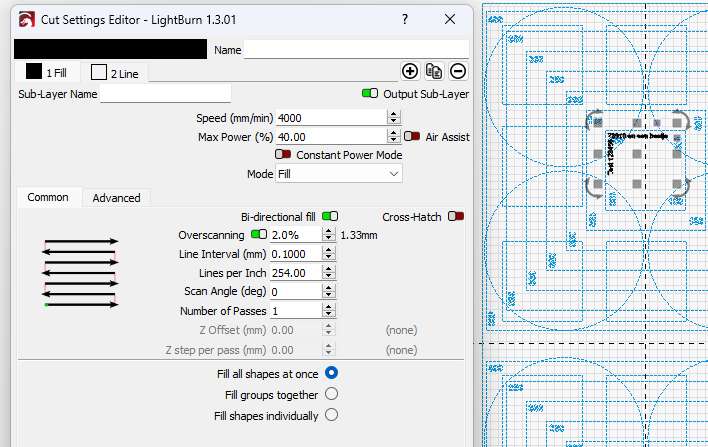
Task: Increase Scan Angle with the up arrow
Action: 329,289
